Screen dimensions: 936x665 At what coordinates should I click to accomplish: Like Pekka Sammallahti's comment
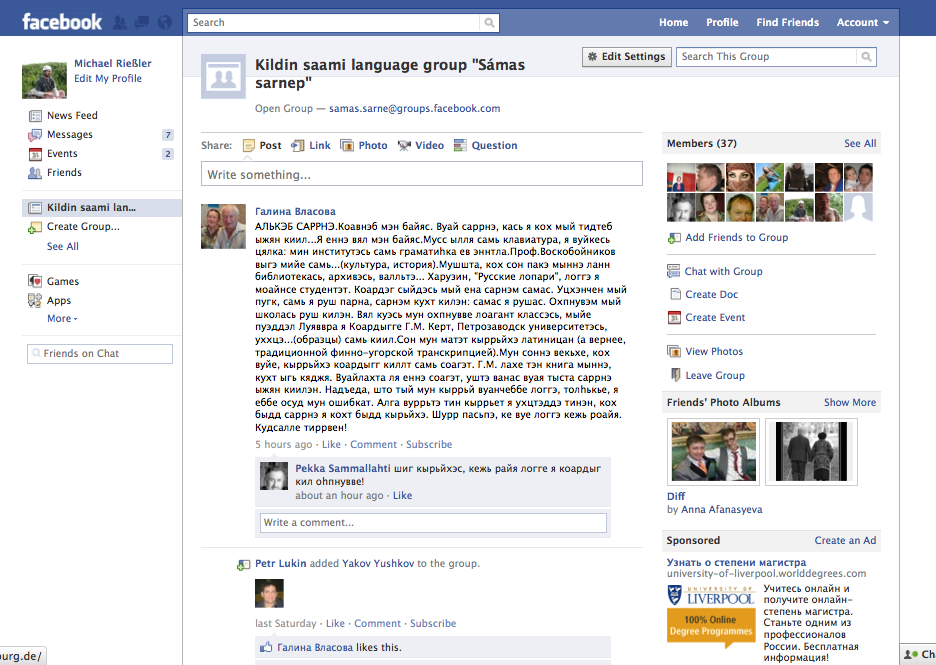(x=402, y=495)
